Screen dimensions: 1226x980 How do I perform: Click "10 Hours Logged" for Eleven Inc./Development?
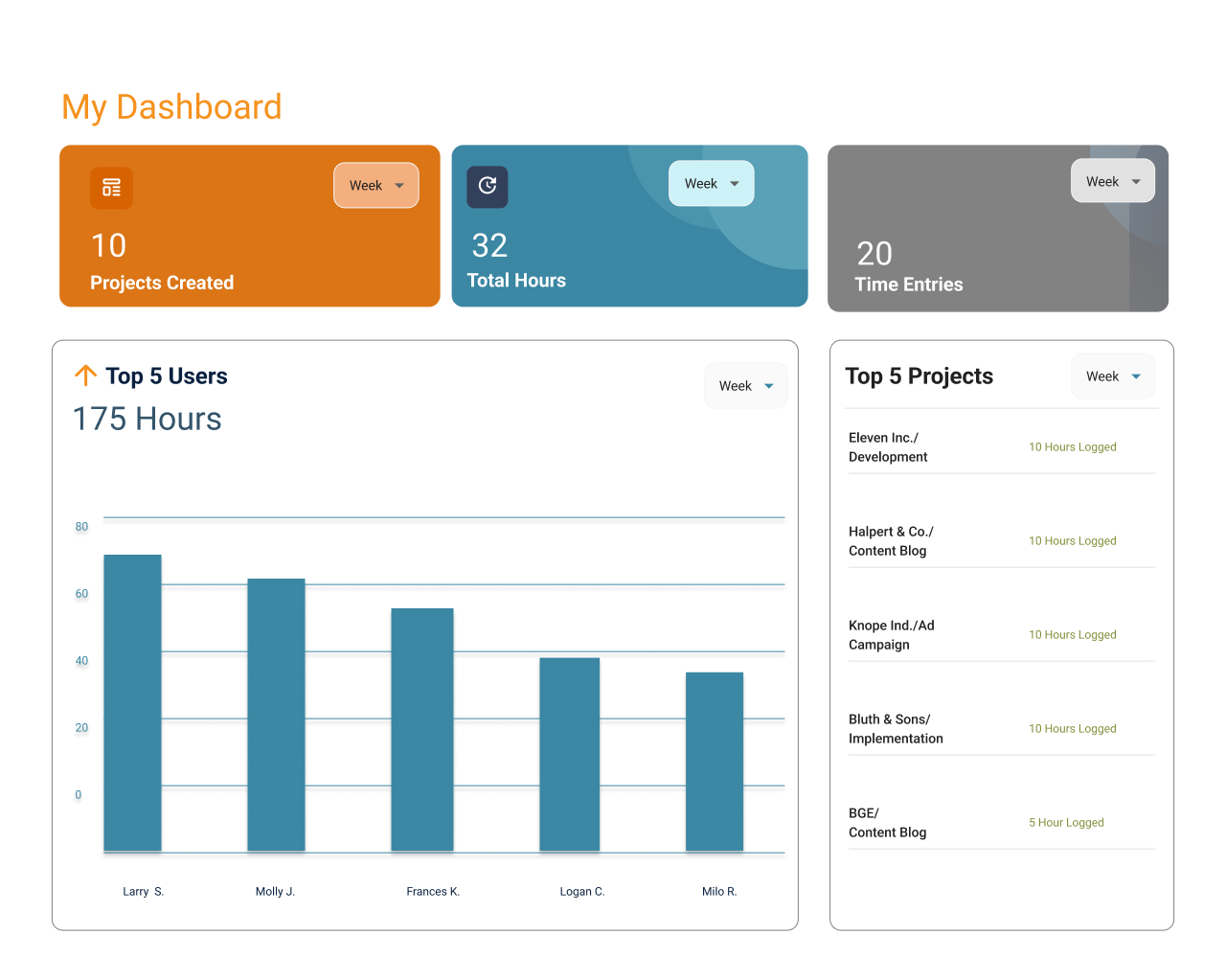pyautogui.click(x=1072, y=446)
